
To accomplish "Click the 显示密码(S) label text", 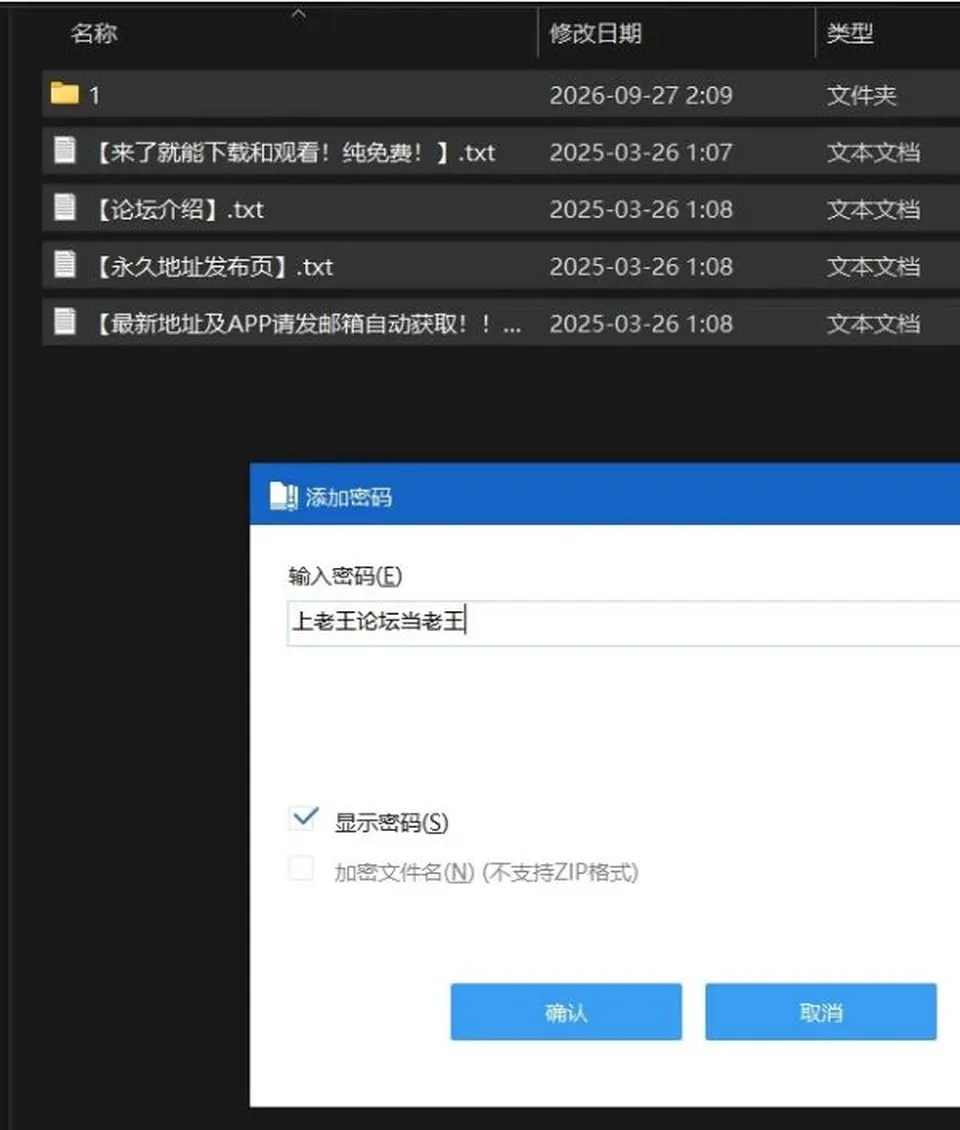I will coord(391,822).
